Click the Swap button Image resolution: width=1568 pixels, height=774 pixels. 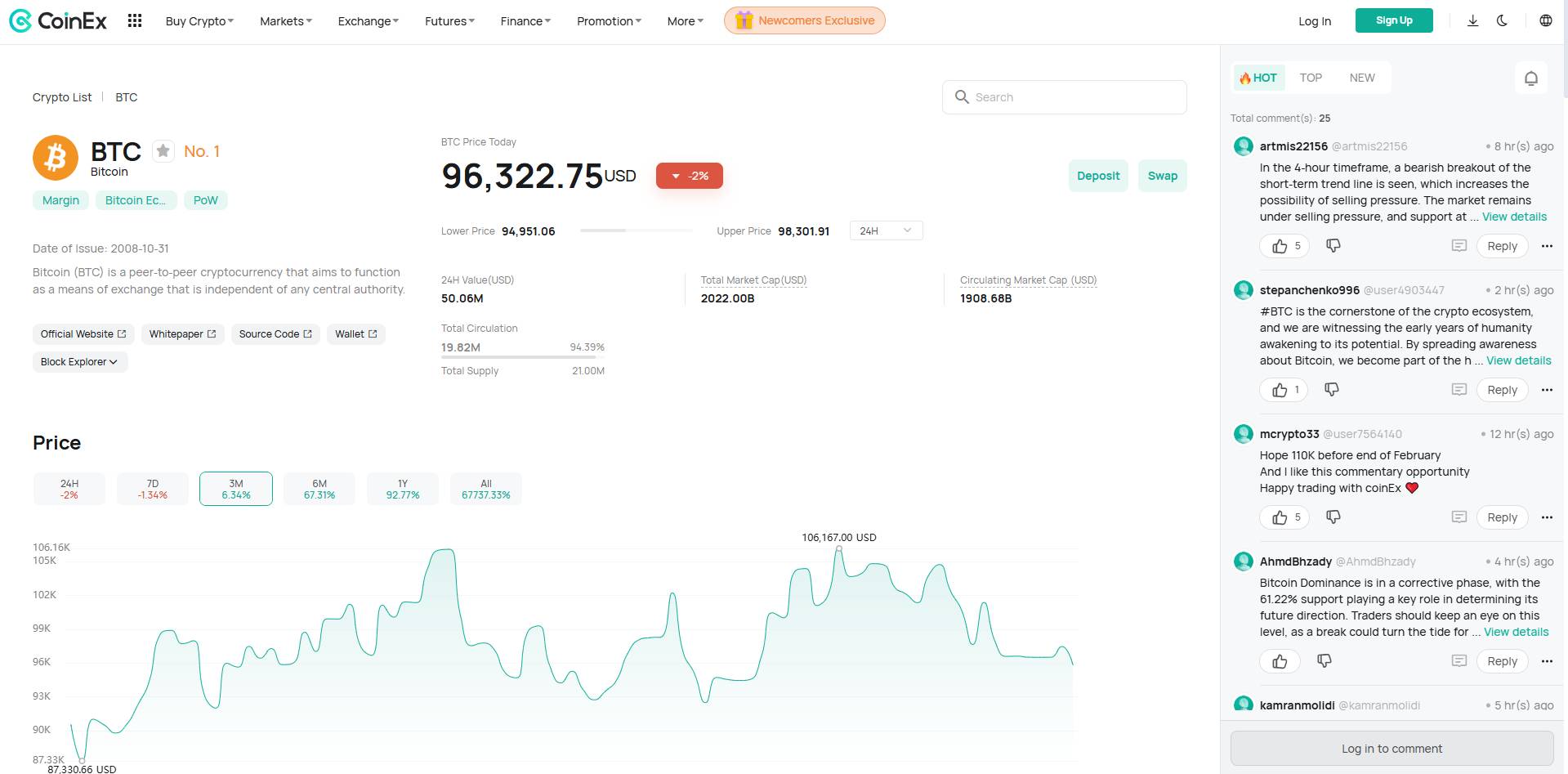click(1162, 176)
